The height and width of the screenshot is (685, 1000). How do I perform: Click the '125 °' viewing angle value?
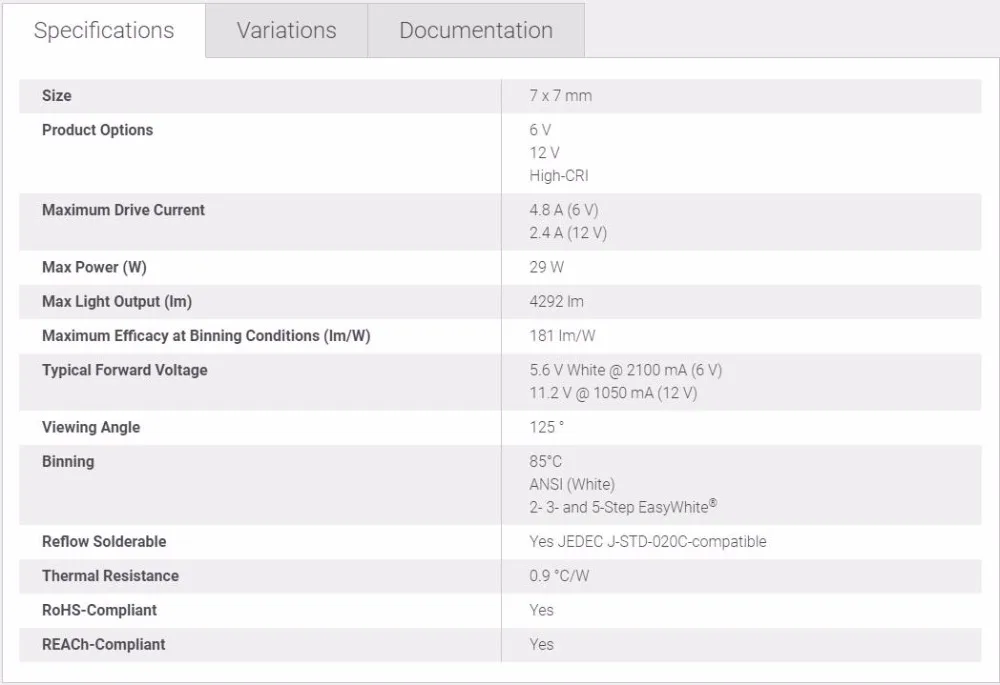pyautogui.click(x=547, y=427)
